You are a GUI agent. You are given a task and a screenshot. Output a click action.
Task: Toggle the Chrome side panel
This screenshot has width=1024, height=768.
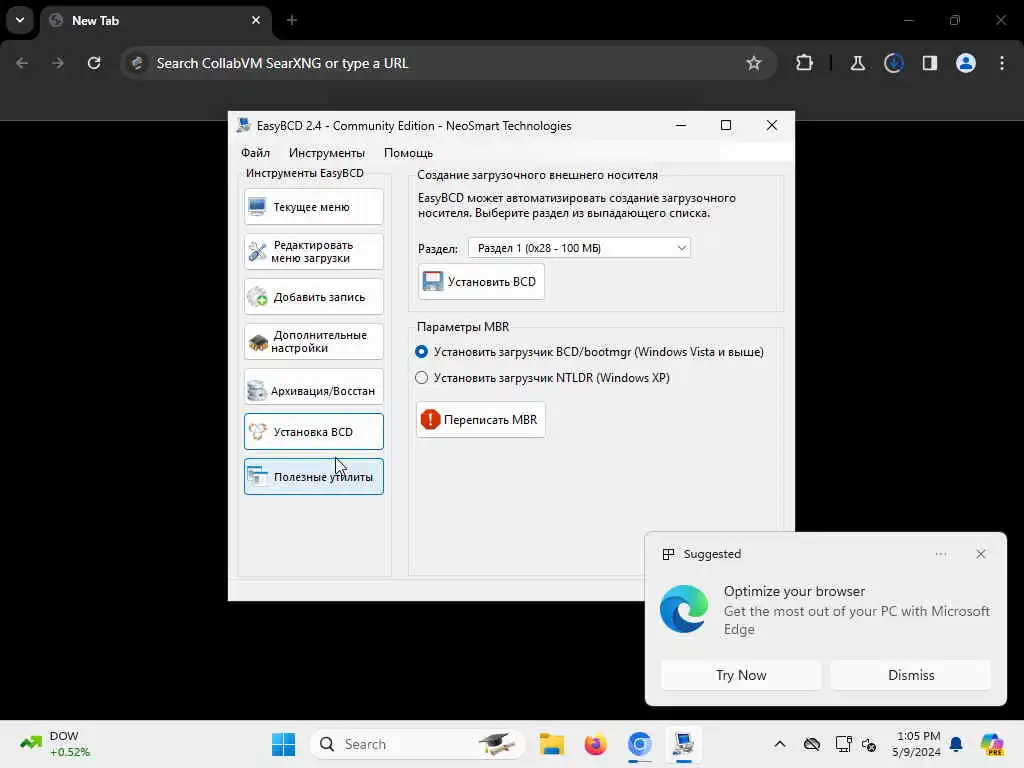coord(930,63)
